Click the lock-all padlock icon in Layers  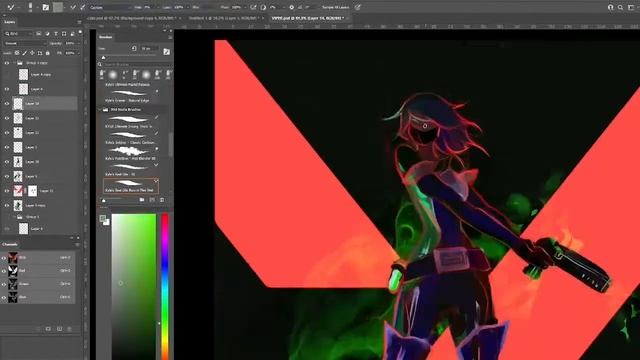pyautogui.click(x=48, y=53)
